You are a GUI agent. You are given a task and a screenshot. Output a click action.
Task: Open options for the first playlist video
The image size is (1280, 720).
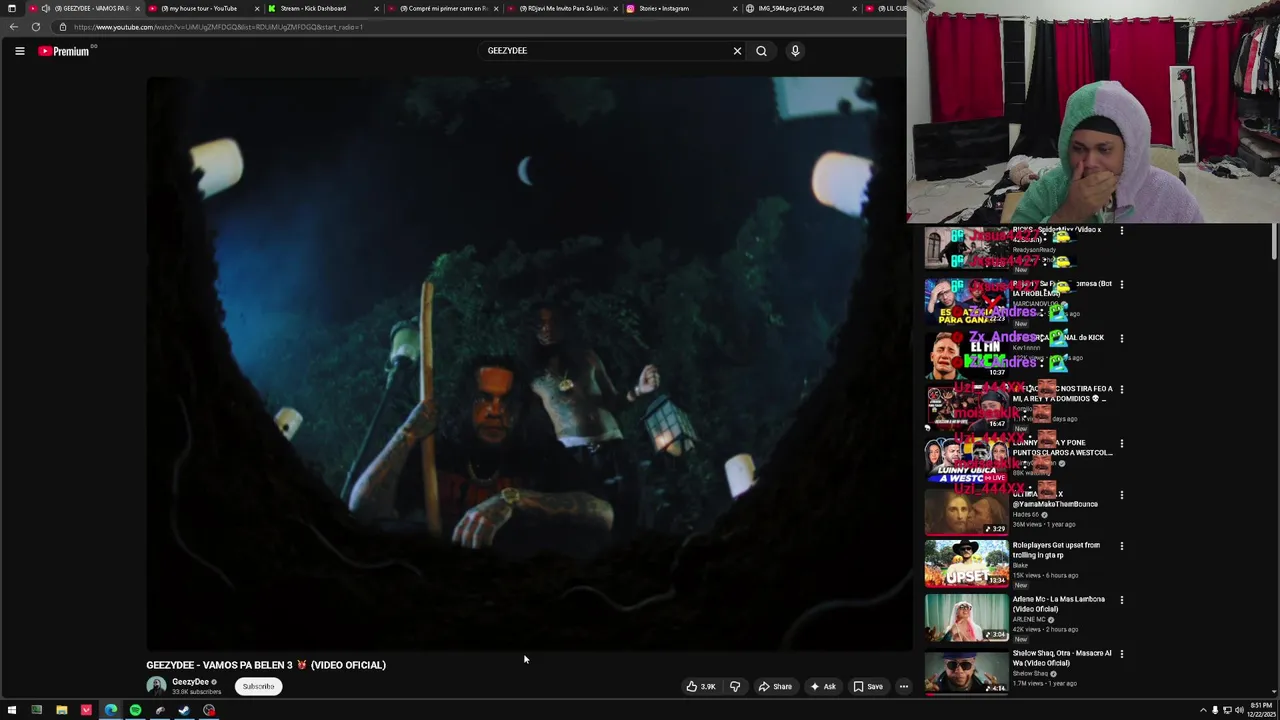click(x=1121, y=231)
